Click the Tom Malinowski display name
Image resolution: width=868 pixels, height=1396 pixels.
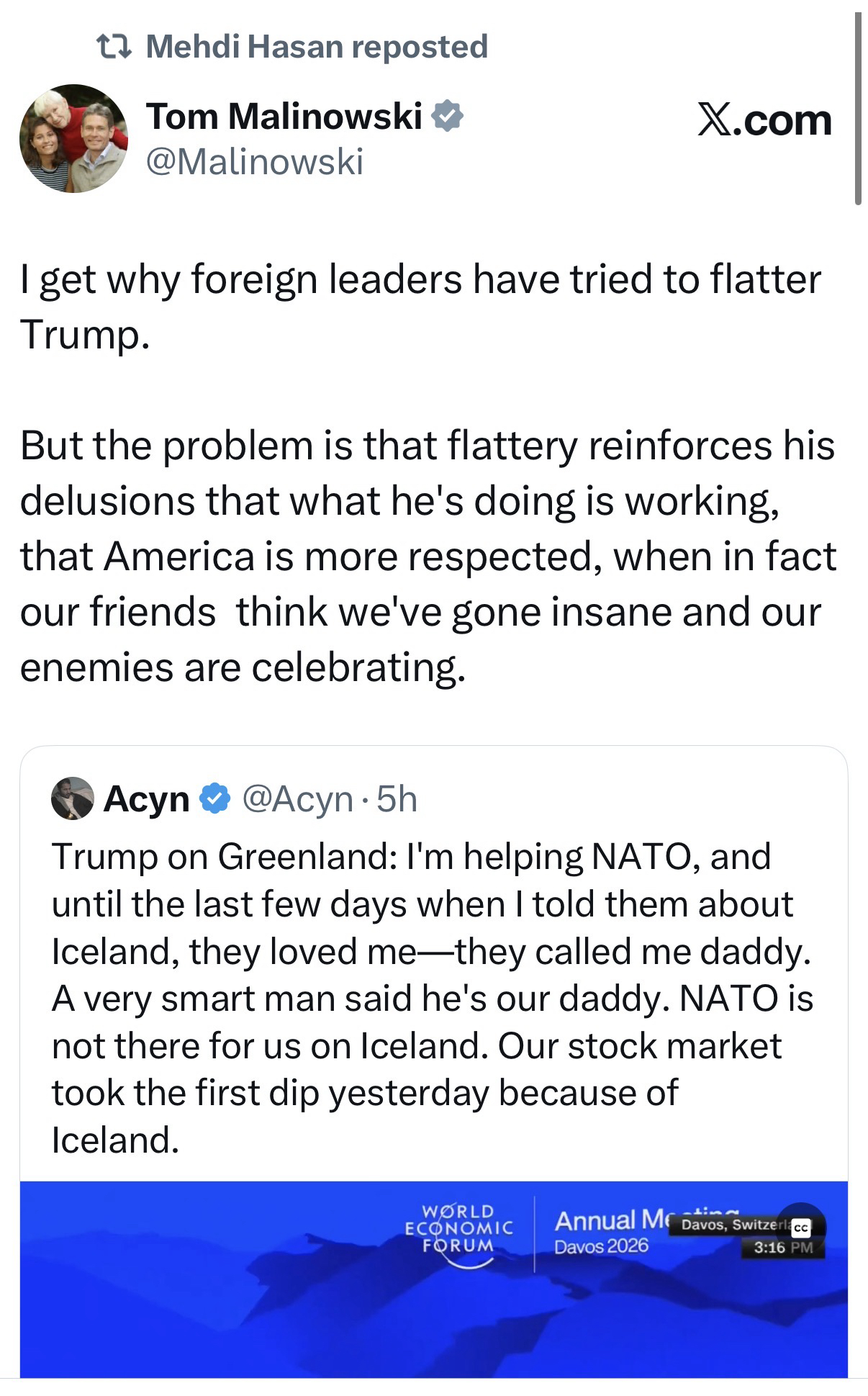284,116
